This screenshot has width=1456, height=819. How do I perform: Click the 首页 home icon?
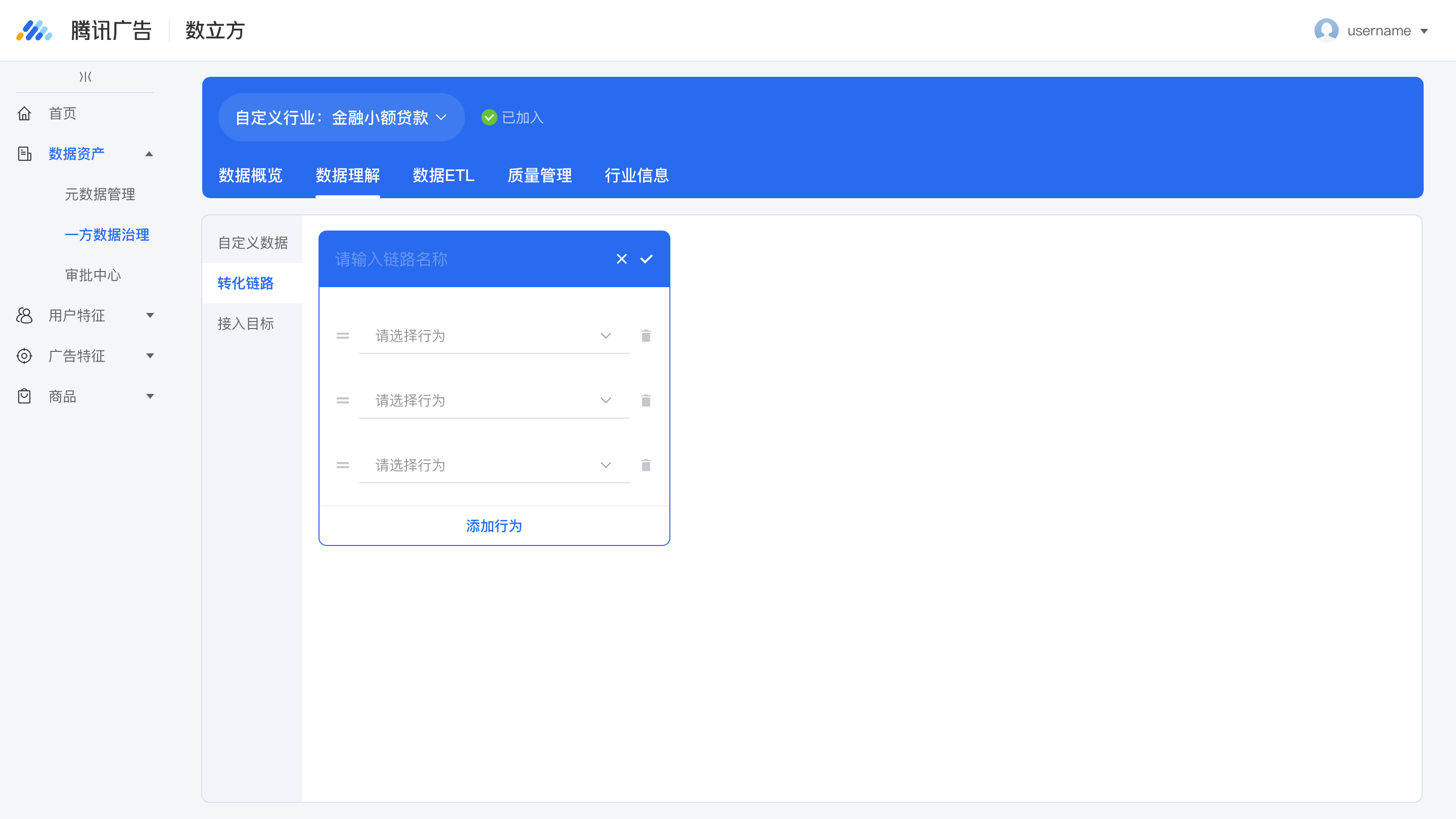(24, 114)
